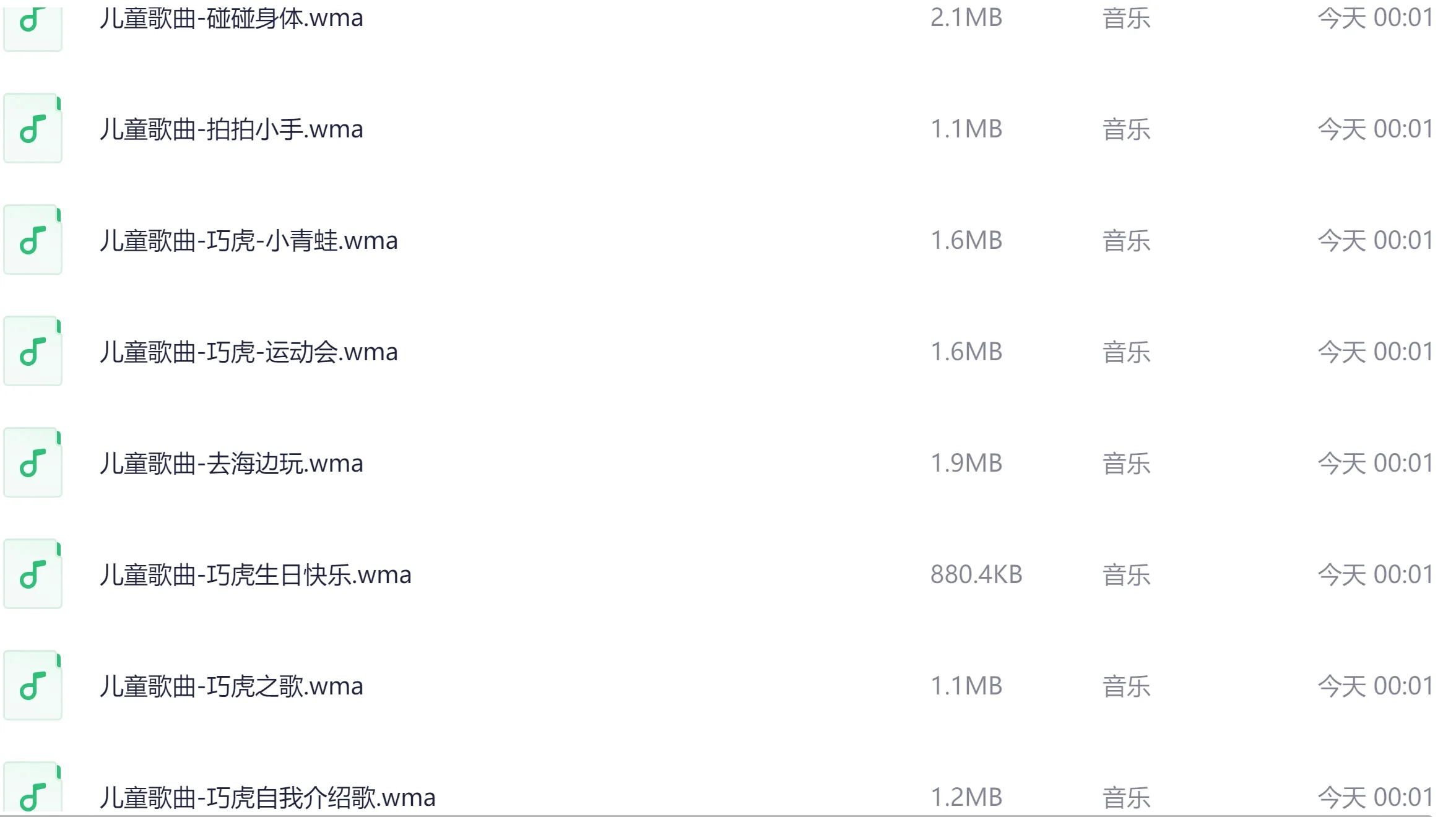Click the music icon beside 去海边玩.wma

tap(33, 463)
